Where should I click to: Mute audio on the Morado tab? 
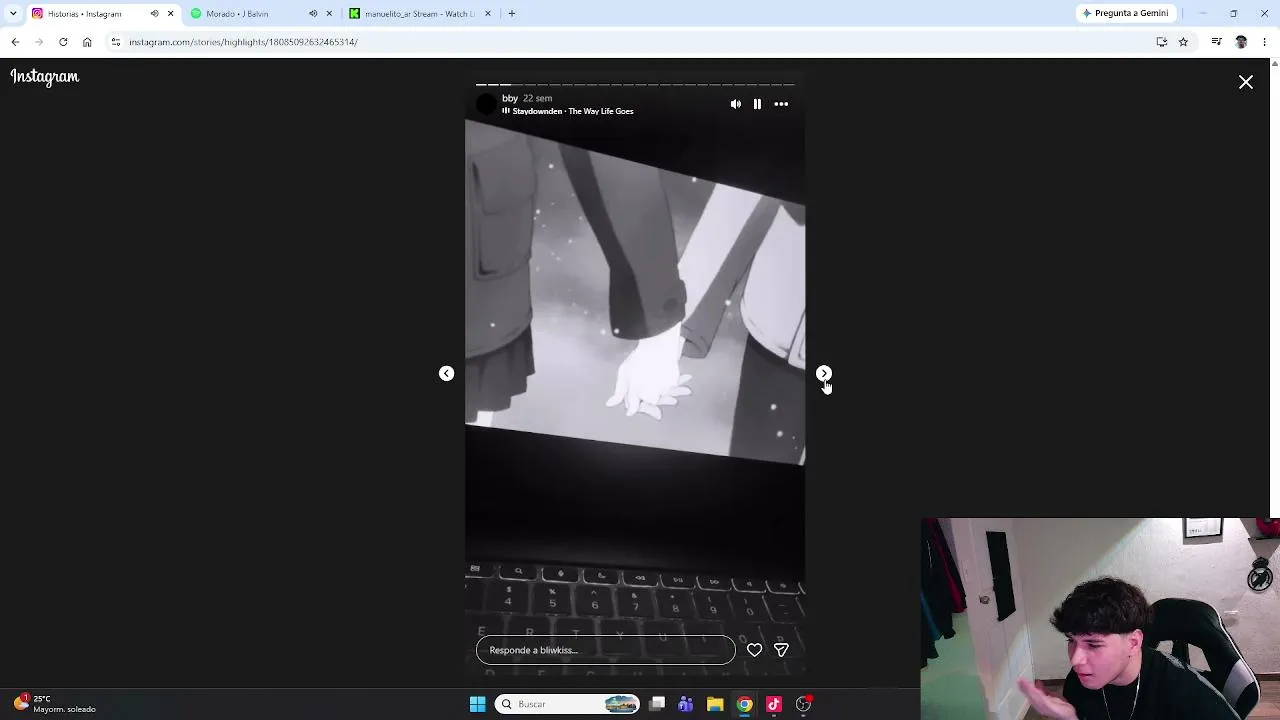tap(313, 14)
